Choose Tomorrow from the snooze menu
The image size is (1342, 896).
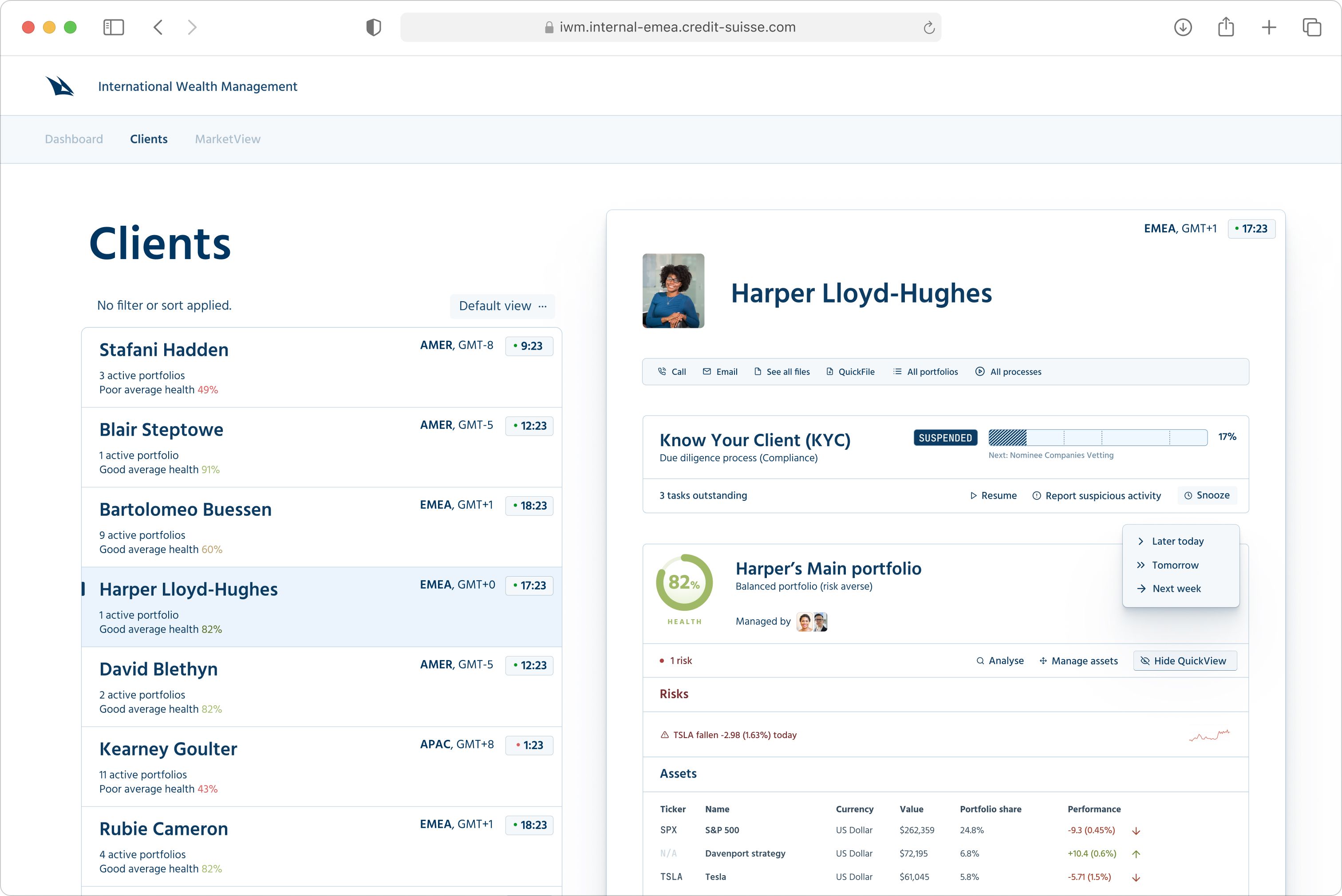pyautogui.click(x=1175, y=565)
